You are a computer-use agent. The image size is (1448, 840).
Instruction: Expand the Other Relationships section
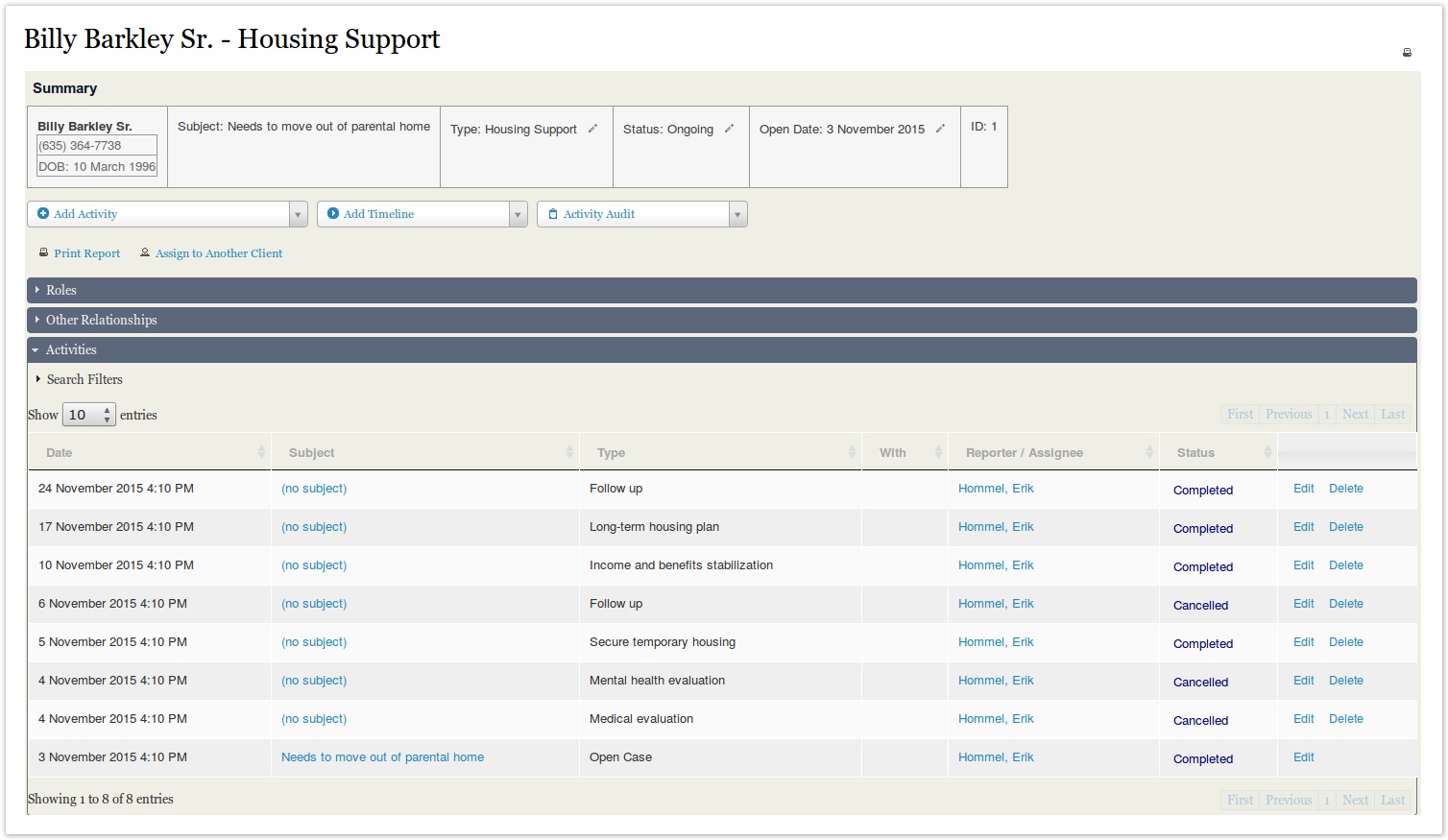[101, 320]
